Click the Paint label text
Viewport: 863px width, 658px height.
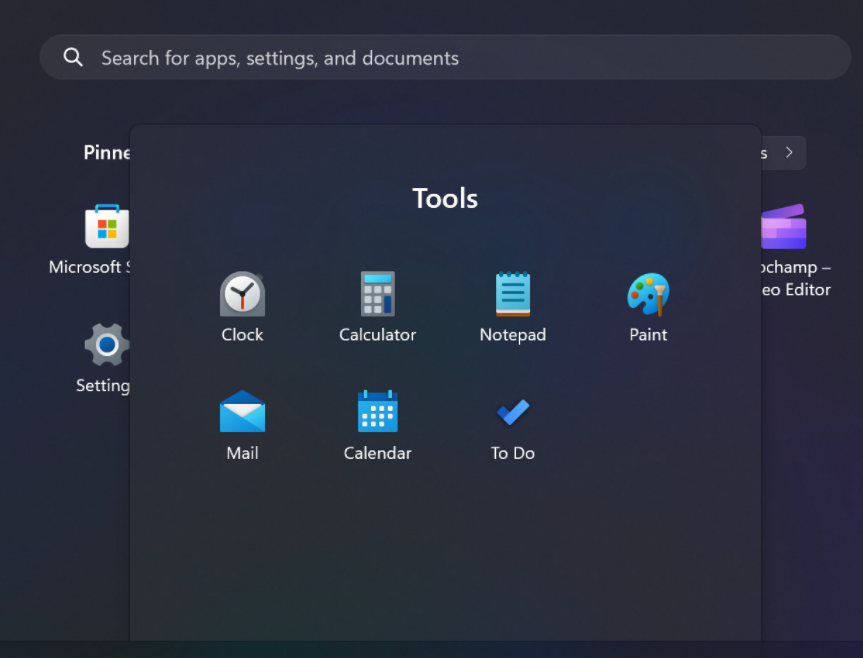pyautogui.click(x=648, y=335)
